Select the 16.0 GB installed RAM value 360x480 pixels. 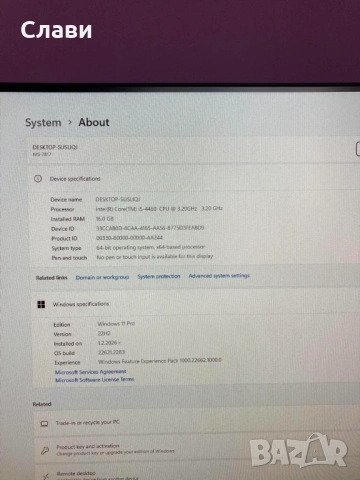tap(105, 219)
